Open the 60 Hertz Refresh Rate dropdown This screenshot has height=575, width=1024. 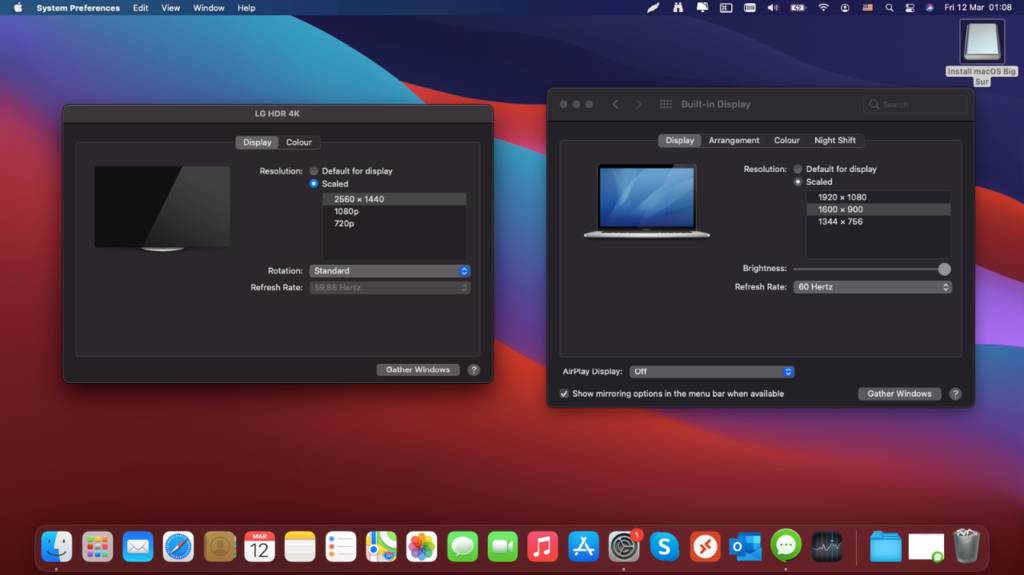[x=872, y=287]
